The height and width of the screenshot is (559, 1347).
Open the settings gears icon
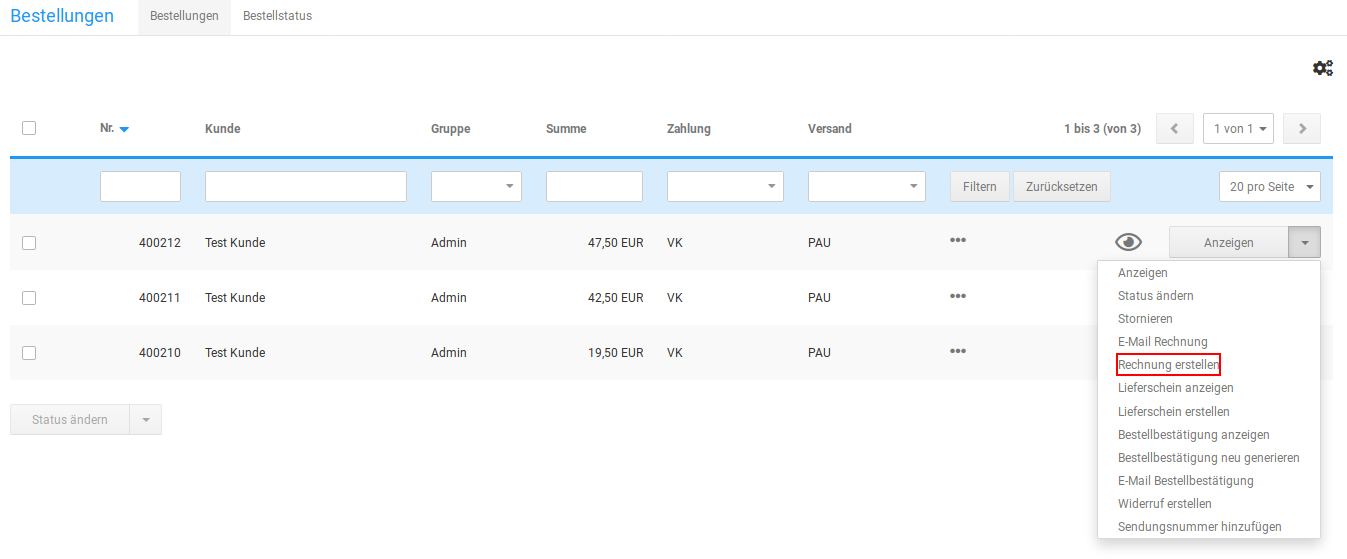point(1322,68)
